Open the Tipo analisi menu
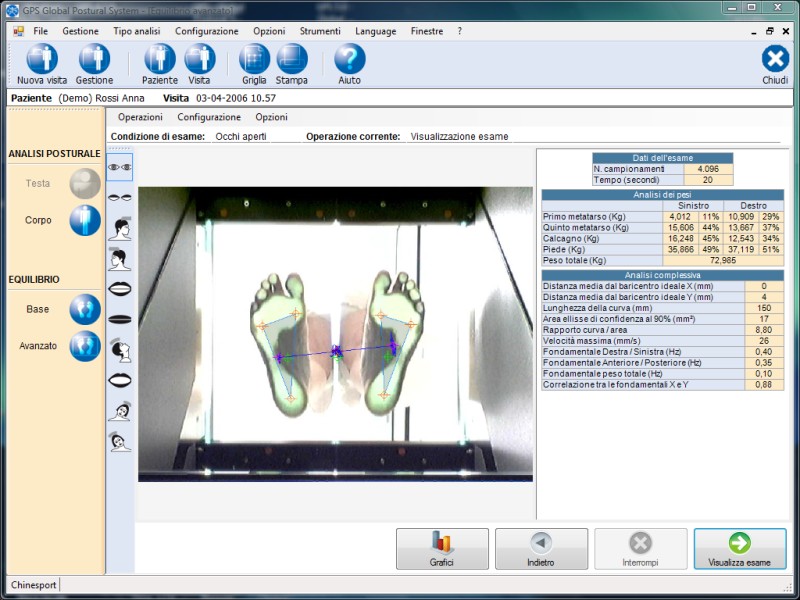Viewport: 800px width, 600px height. (136, 31)
